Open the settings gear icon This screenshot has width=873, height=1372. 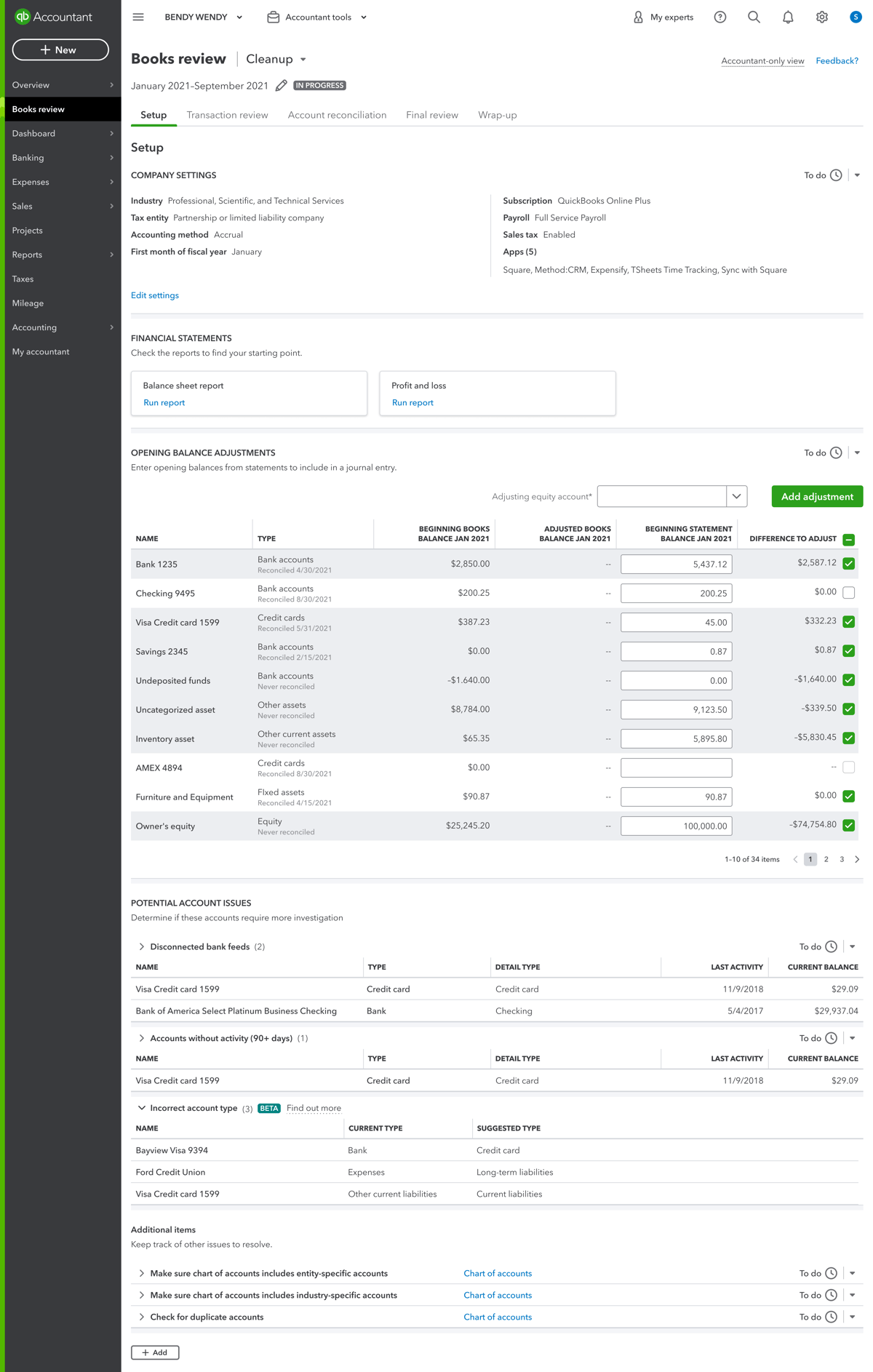(822, 17)
